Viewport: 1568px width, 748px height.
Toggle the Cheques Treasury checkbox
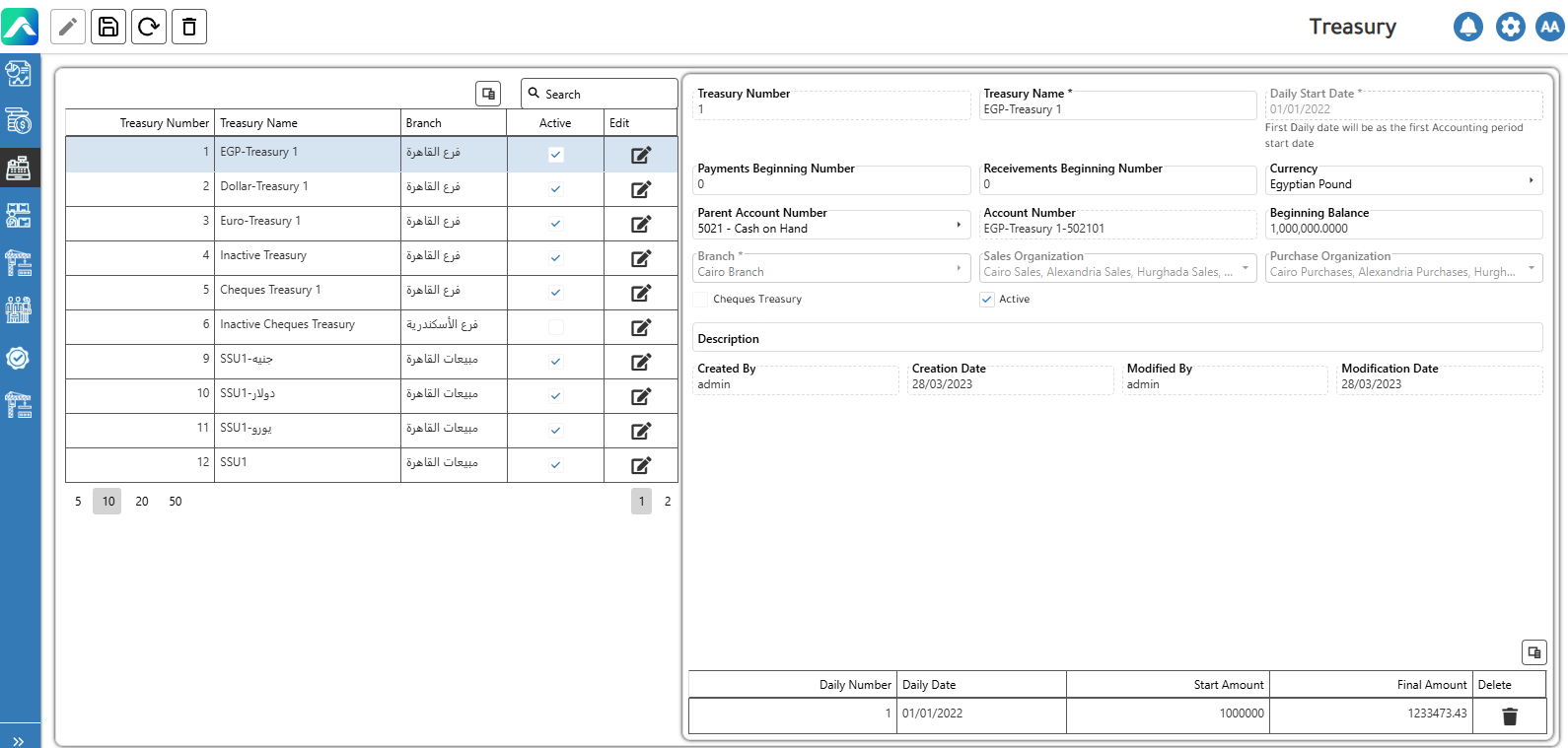pos(701,300)
